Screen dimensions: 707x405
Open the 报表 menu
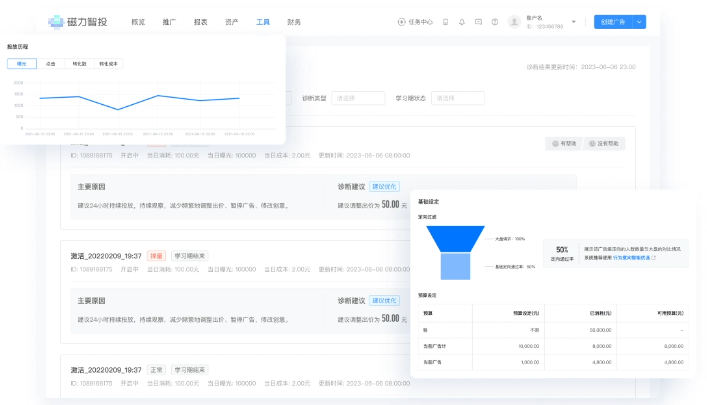200,22
